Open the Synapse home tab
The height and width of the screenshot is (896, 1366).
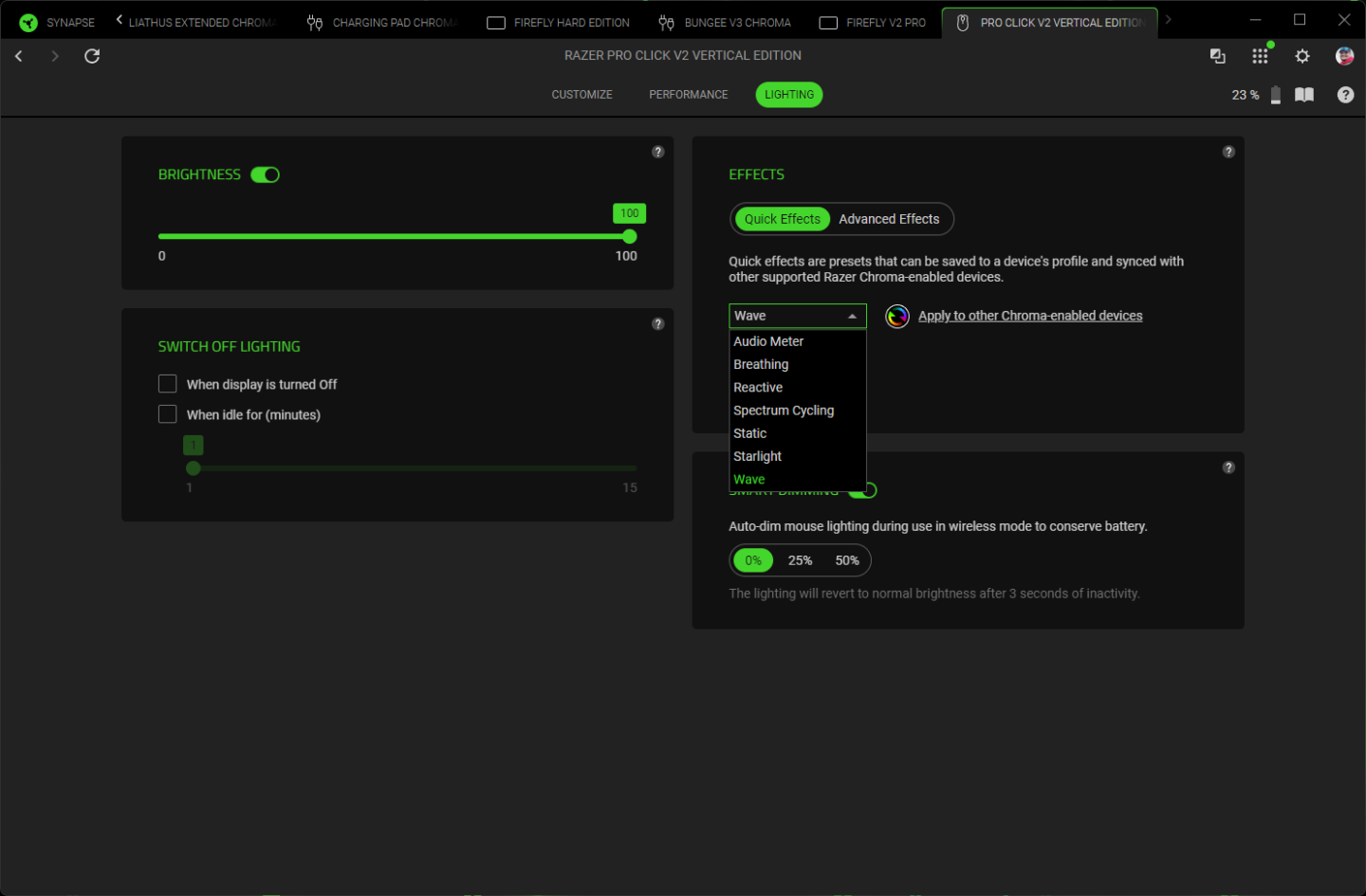point(57,23)
